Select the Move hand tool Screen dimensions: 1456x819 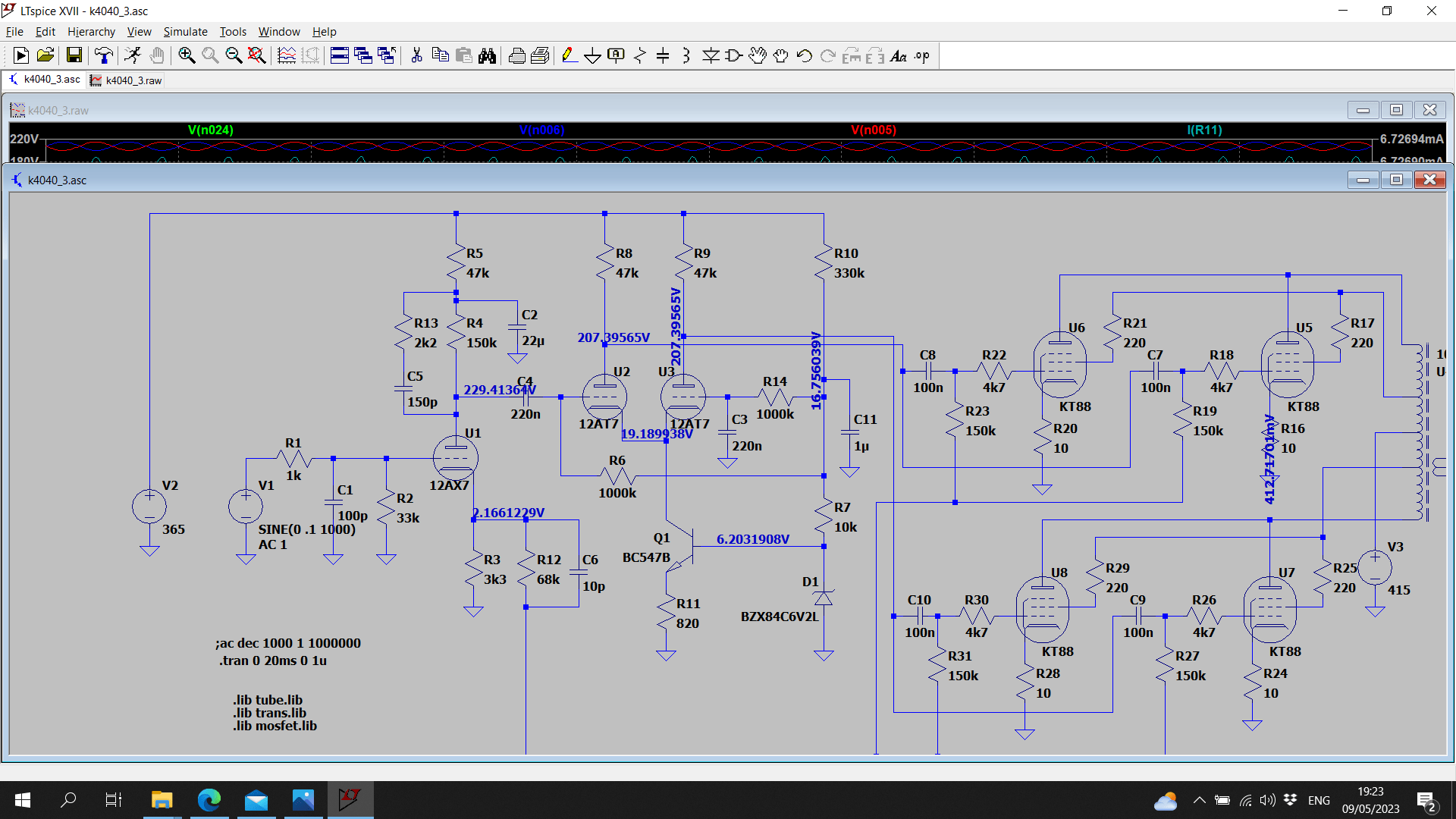pos(758,55)
